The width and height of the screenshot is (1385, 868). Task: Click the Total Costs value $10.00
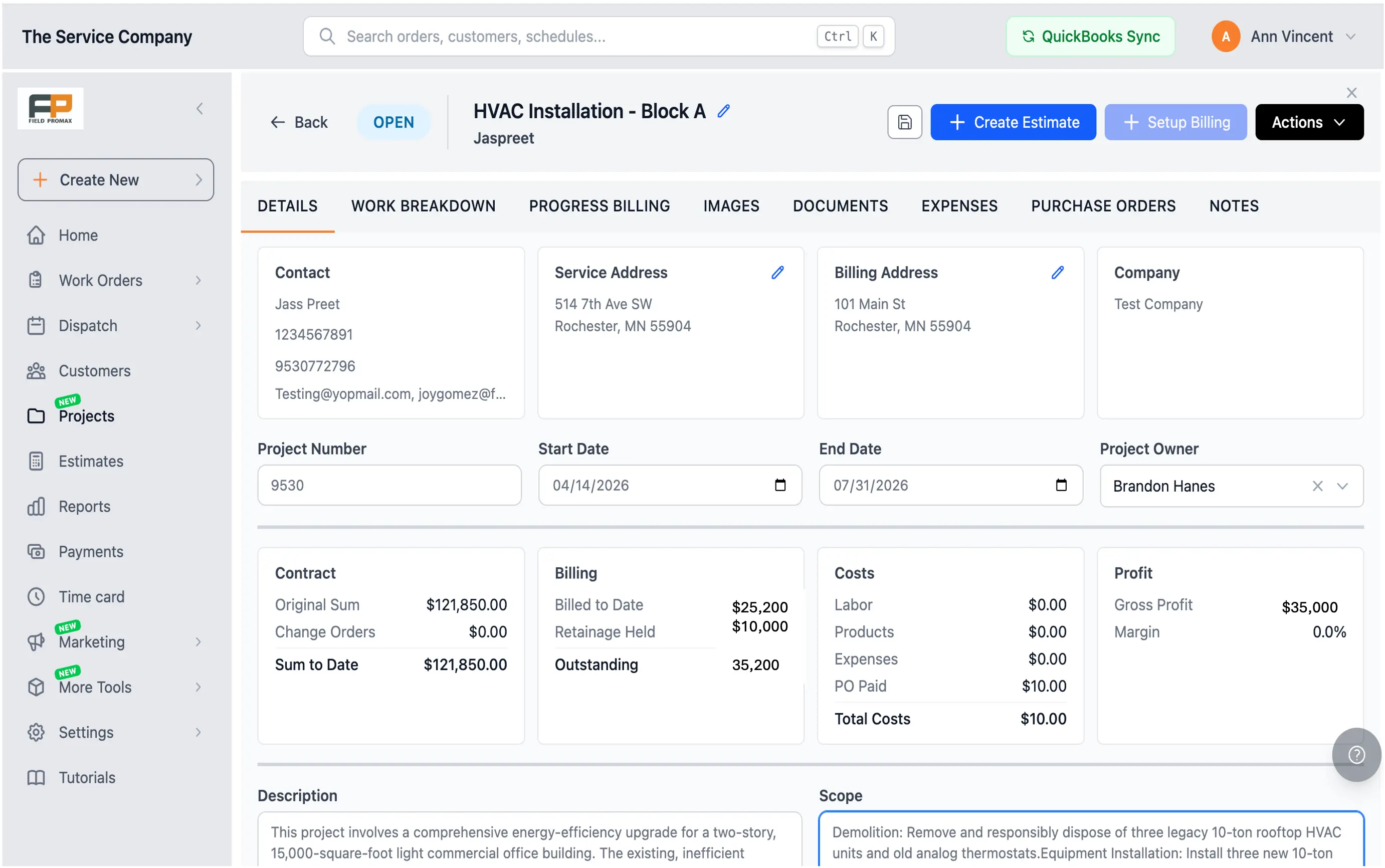point(1043,719)
